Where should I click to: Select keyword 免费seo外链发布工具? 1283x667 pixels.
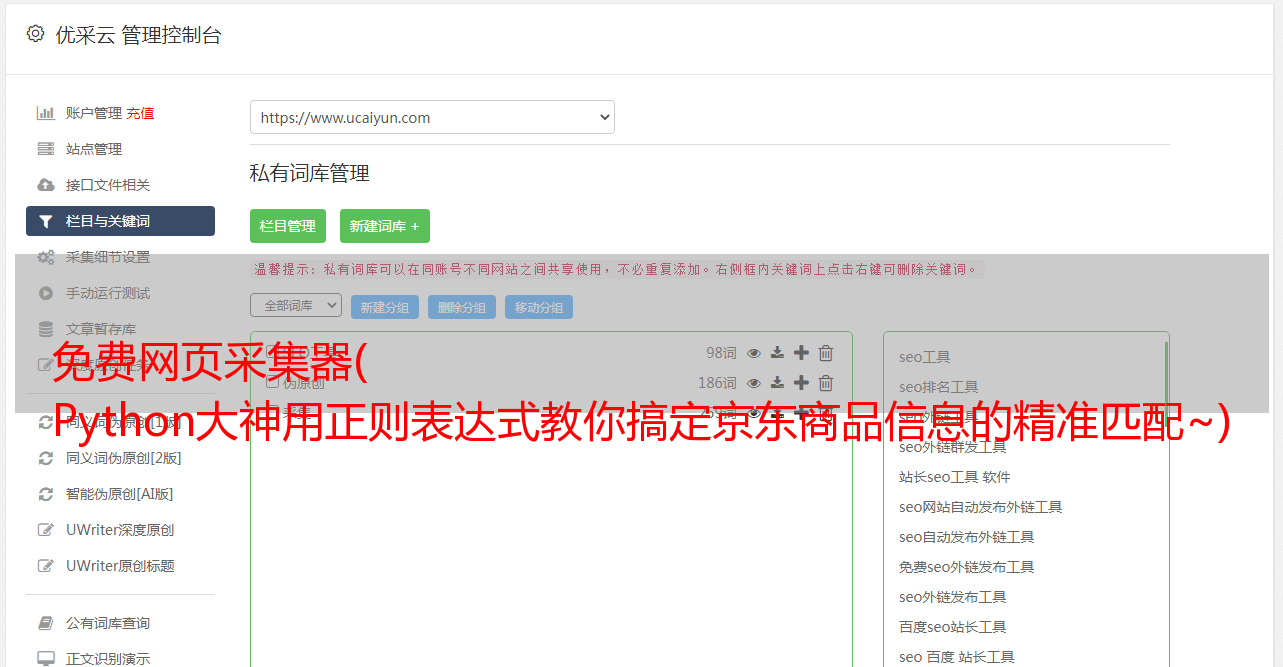coord(967,567)
